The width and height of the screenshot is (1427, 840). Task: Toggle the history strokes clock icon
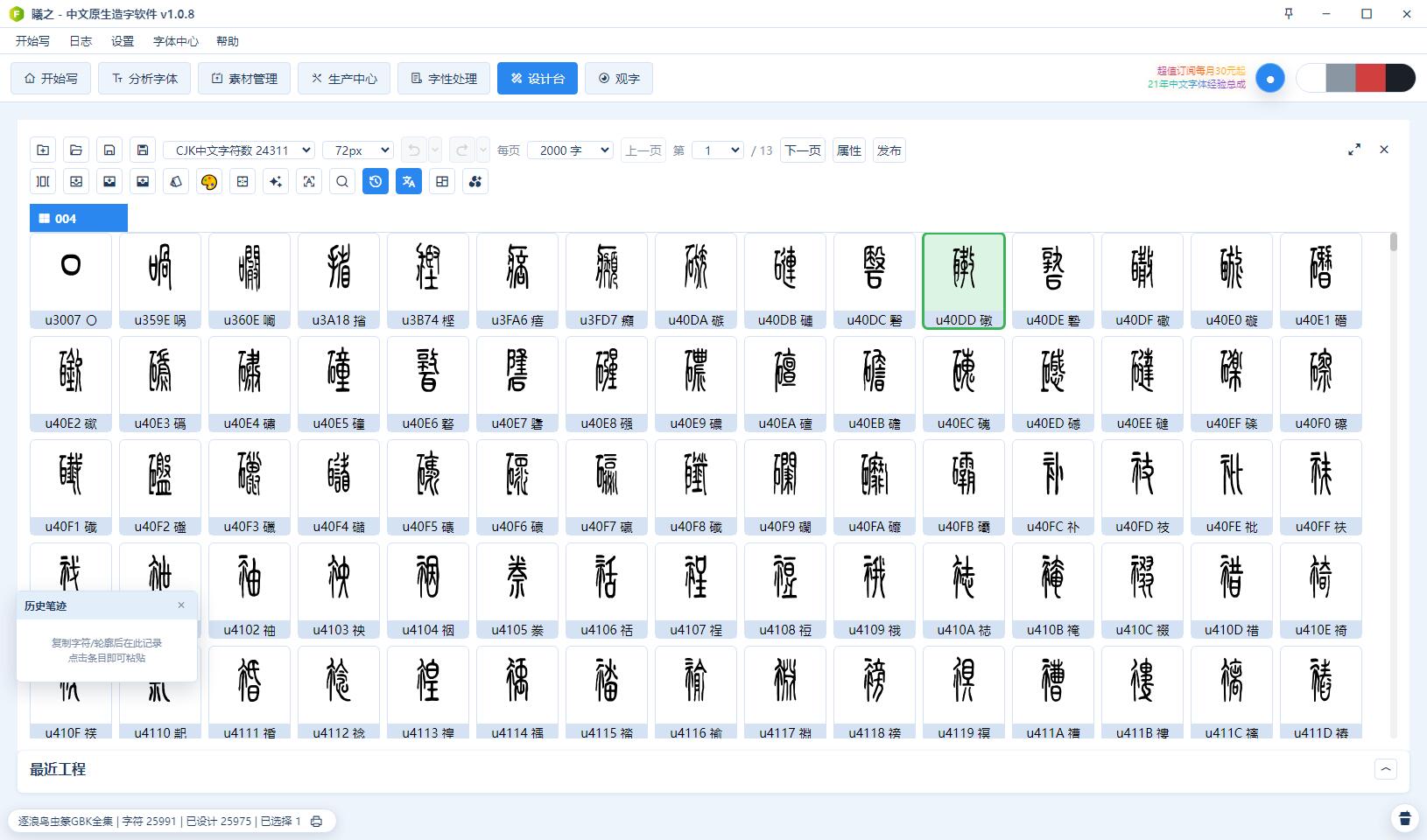tap(376, 182)
